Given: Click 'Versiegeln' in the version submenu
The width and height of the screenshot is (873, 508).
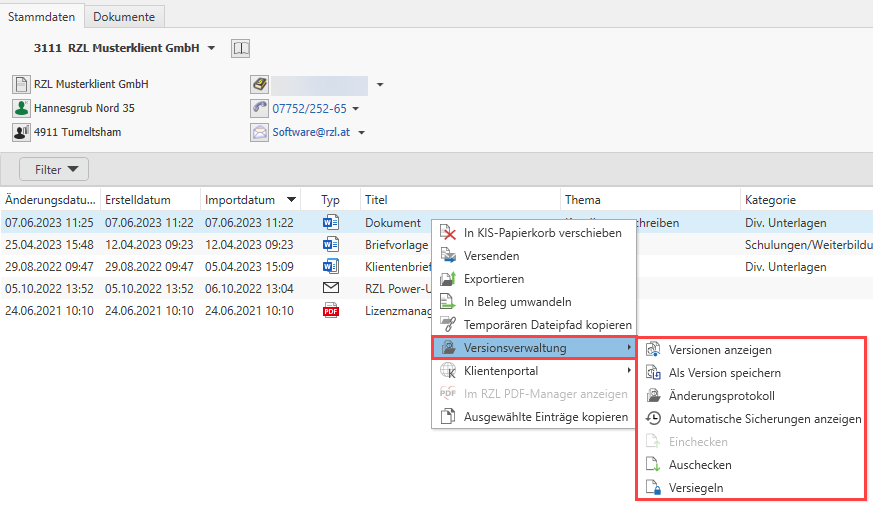Looking at the screenshot, I should 696,488.
